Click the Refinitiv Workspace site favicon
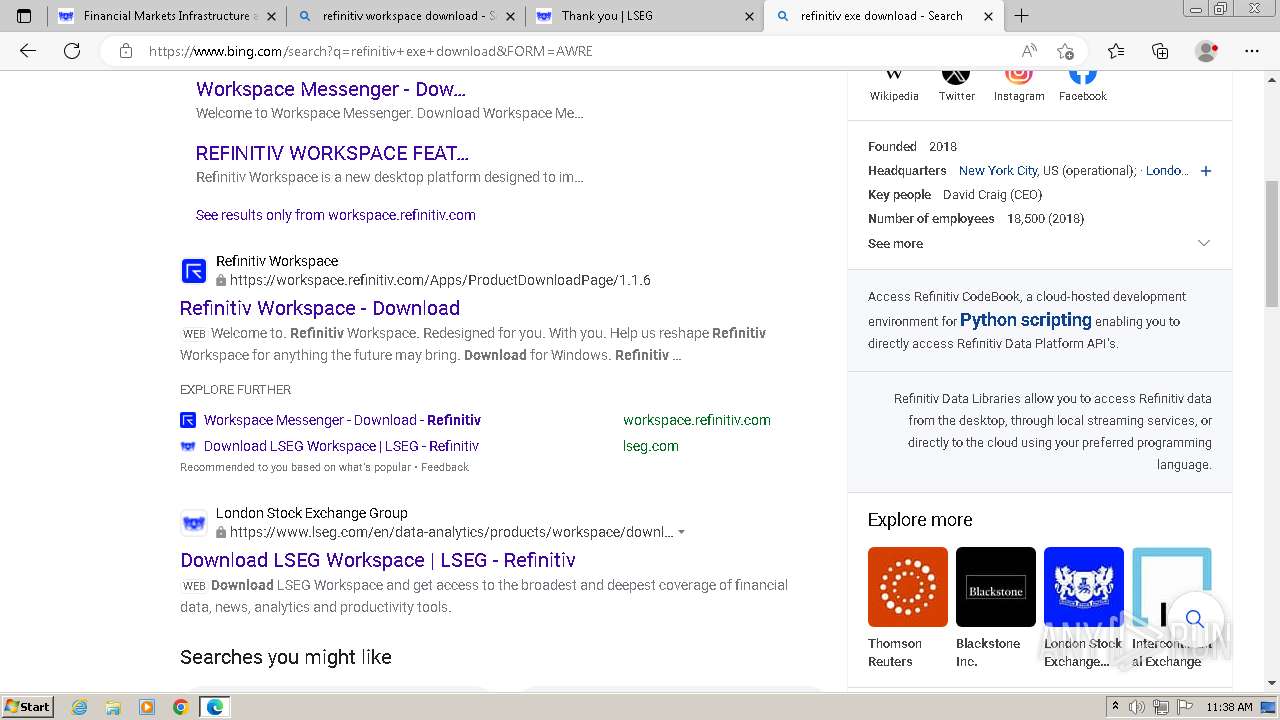Image resolution: width=1280 pixels, height=720 pixels. pos(194,271)
